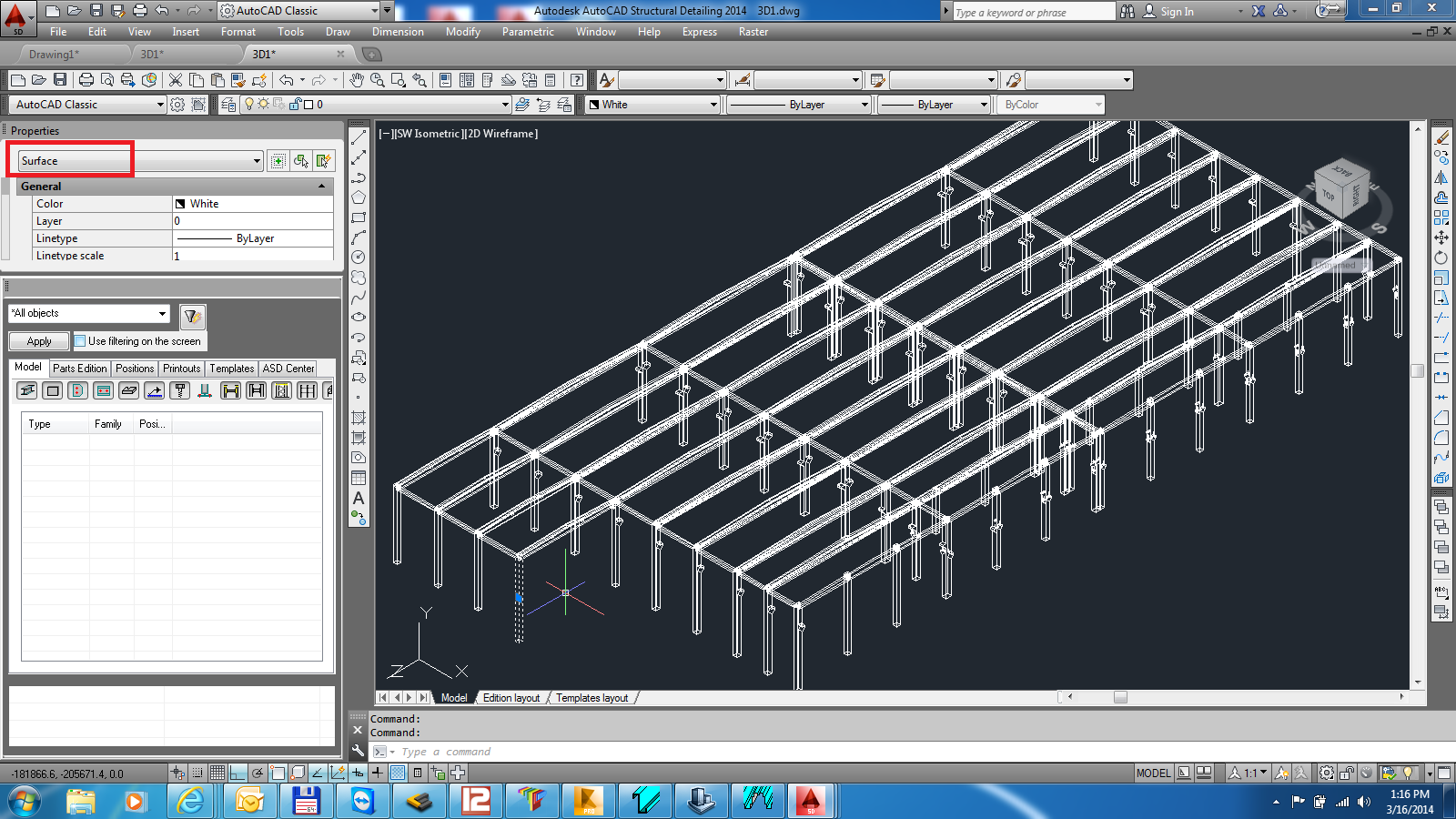The width and height of the screenshot is (1456, 819).
Task: Open the Parametric menu
Action: click(x=528, y=32)
